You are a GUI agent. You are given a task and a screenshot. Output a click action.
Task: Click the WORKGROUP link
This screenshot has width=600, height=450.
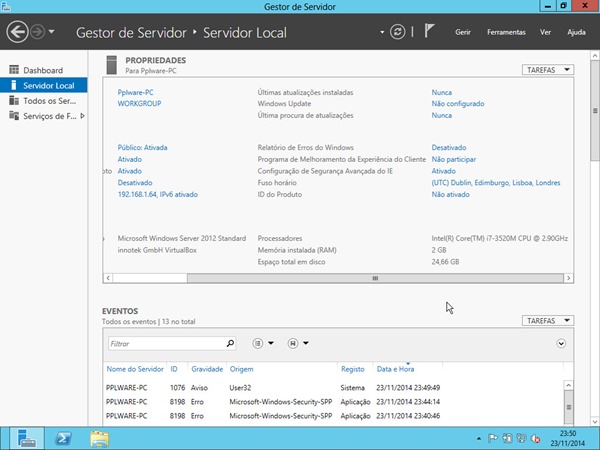coord(139,103)
